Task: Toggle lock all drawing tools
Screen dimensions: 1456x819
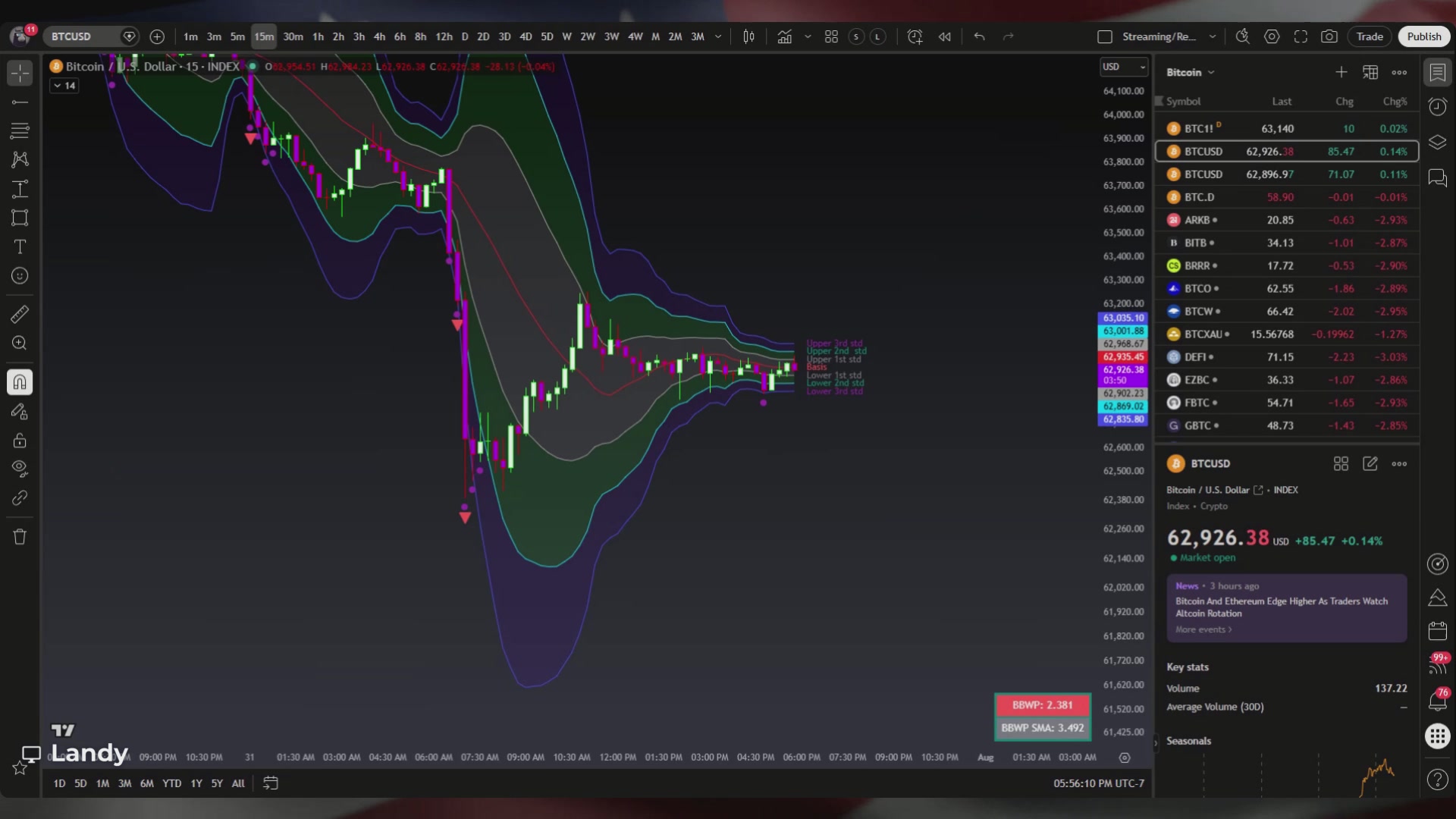Action: coord(20,440)
